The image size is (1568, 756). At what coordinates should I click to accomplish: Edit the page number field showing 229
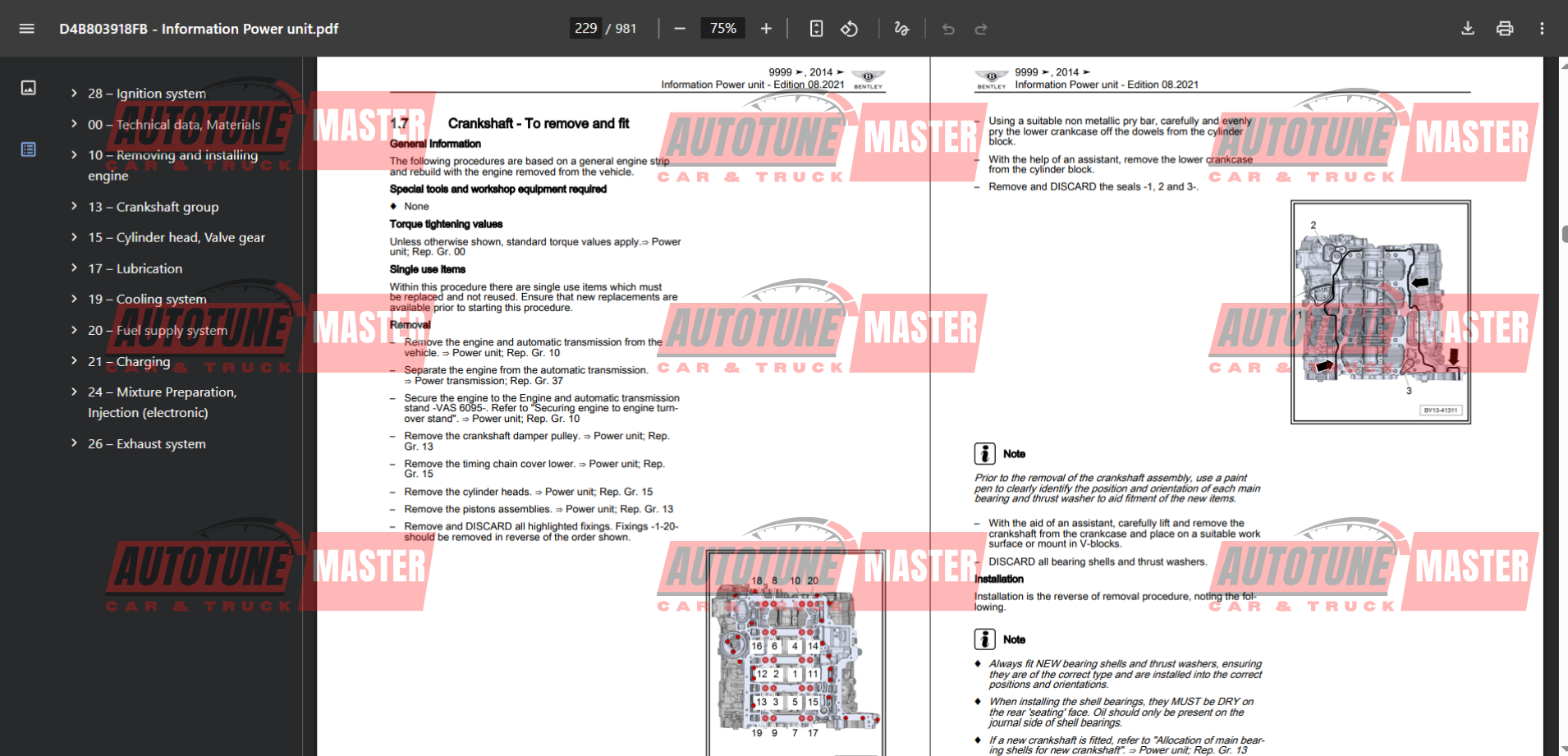tap(585, 27)
